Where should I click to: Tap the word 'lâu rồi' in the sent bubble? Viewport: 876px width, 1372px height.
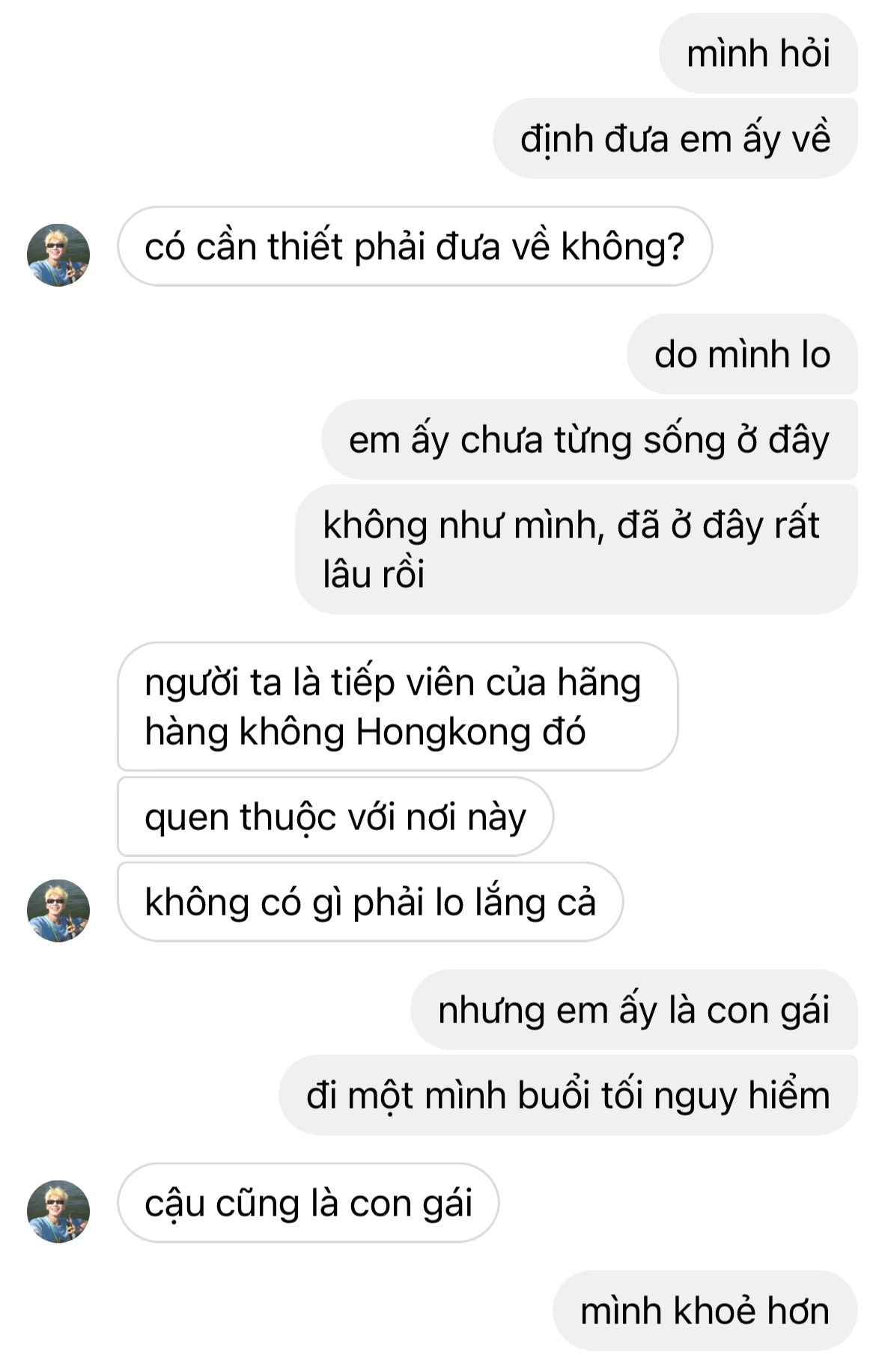click(x=374, y=574)
